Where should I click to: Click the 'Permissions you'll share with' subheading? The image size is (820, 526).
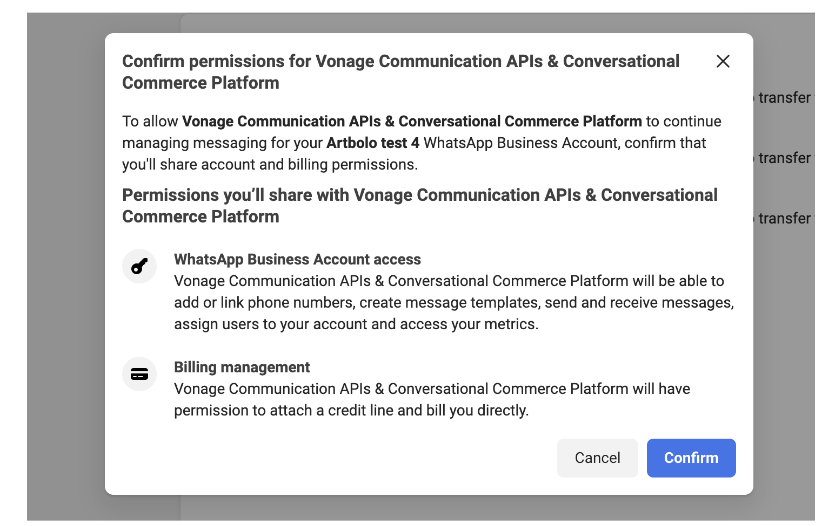[x=419, y=205]
